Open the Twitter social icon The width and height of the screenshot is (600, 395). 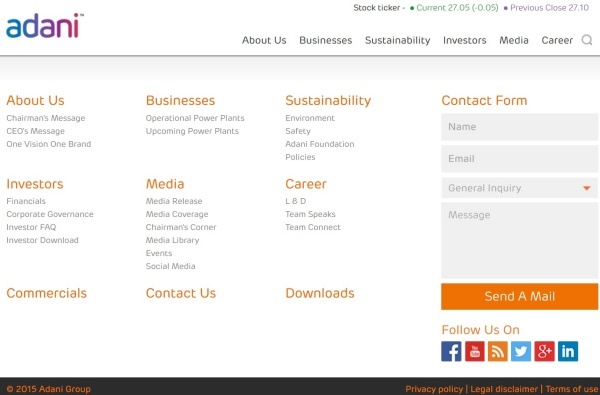tap(521, 351)
